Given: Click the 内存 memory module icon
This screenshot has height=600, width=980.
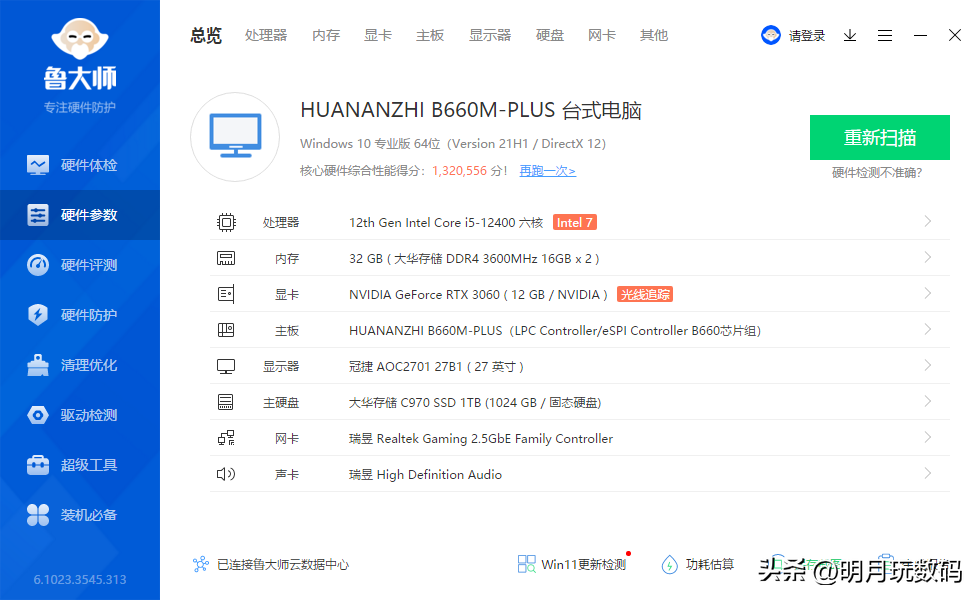Looking at the screenshot, I should (x=226, y=258).
